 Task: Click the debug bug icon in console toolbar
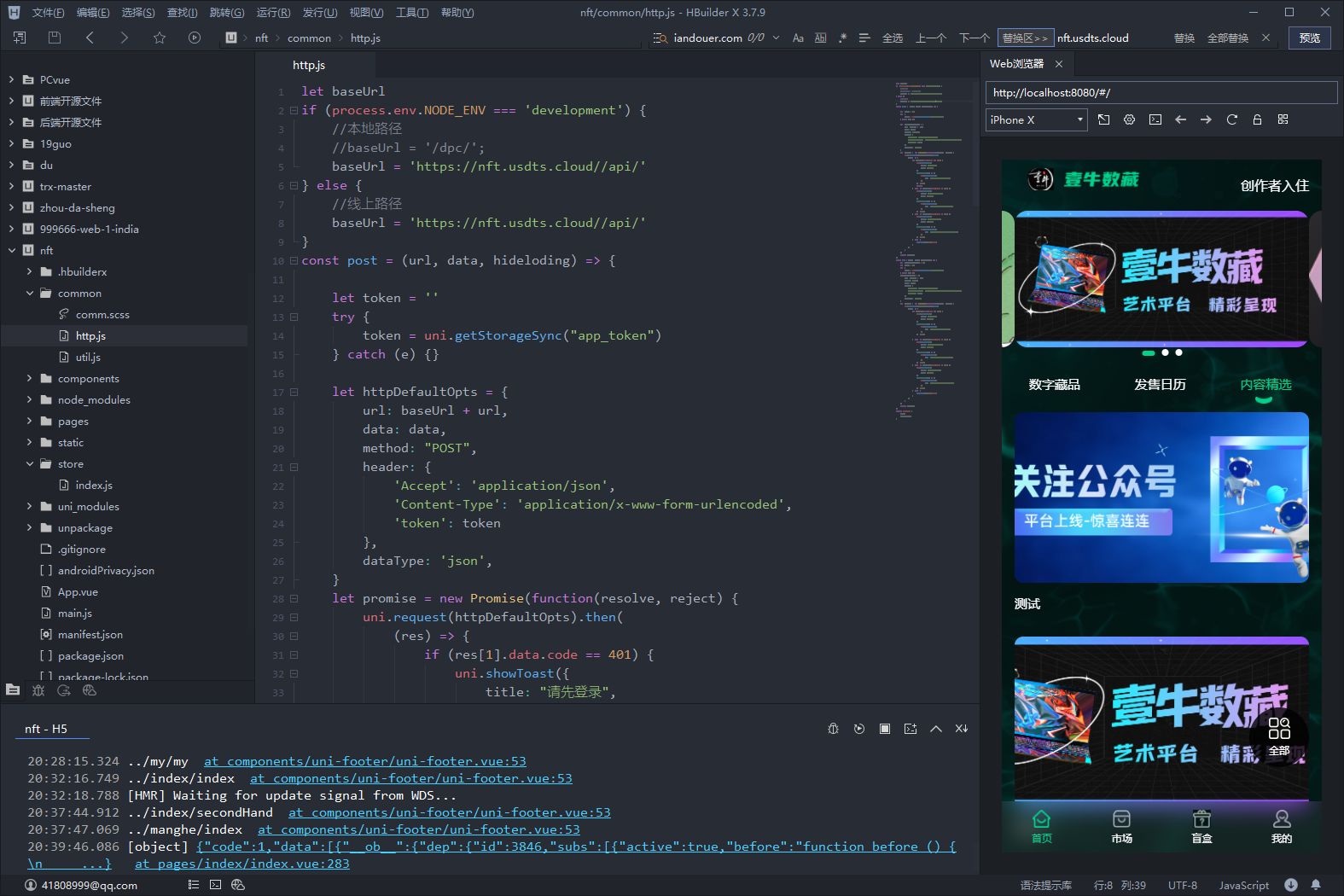[x=834, y=729]
